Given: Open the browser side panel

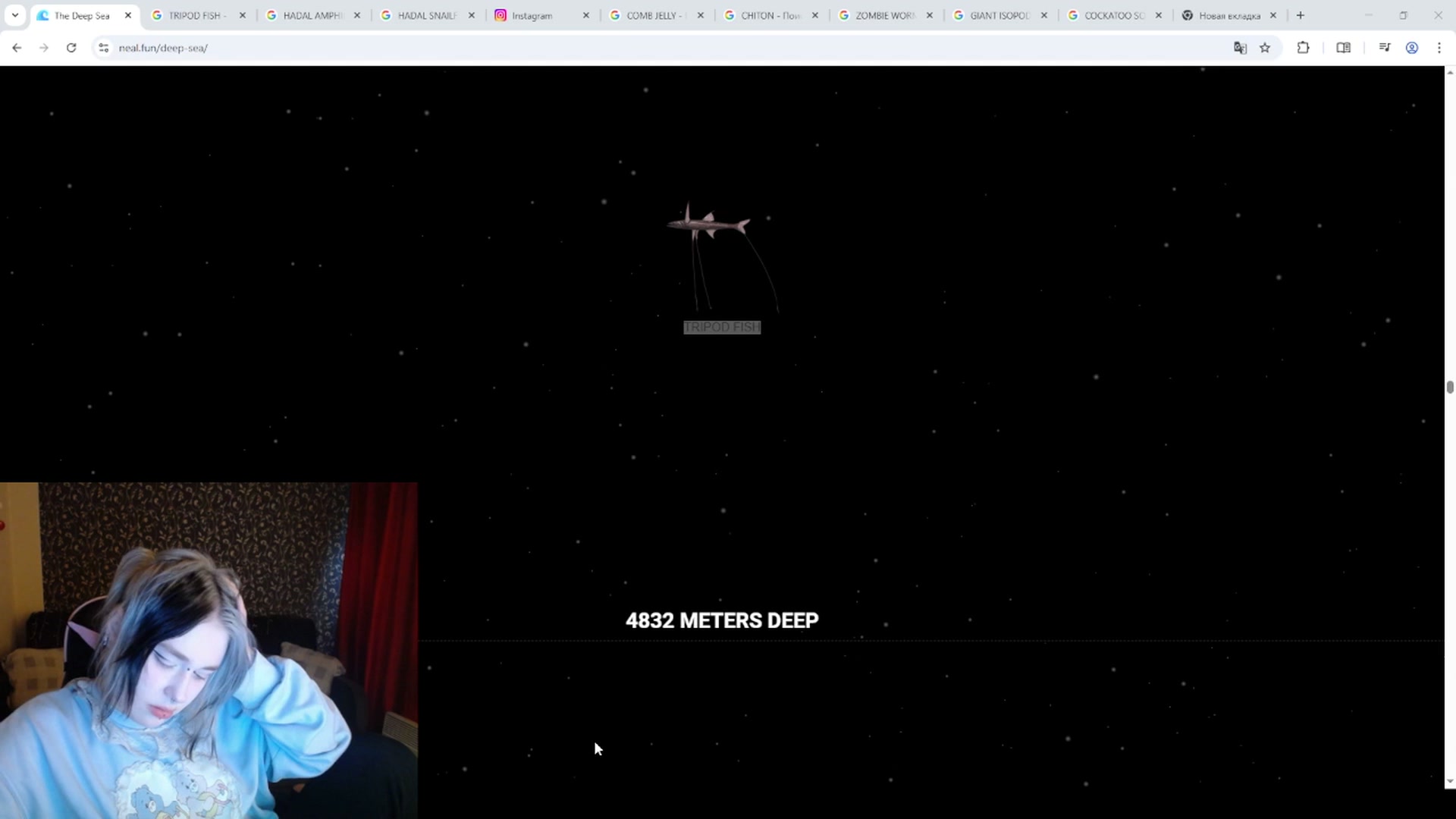Looking at the screenshot, I should (x=1343, y=48).
